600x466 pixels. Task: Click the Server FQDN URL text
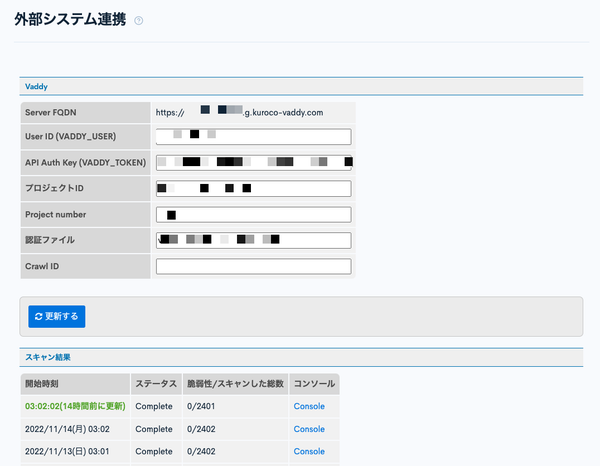tap(240, 112)
